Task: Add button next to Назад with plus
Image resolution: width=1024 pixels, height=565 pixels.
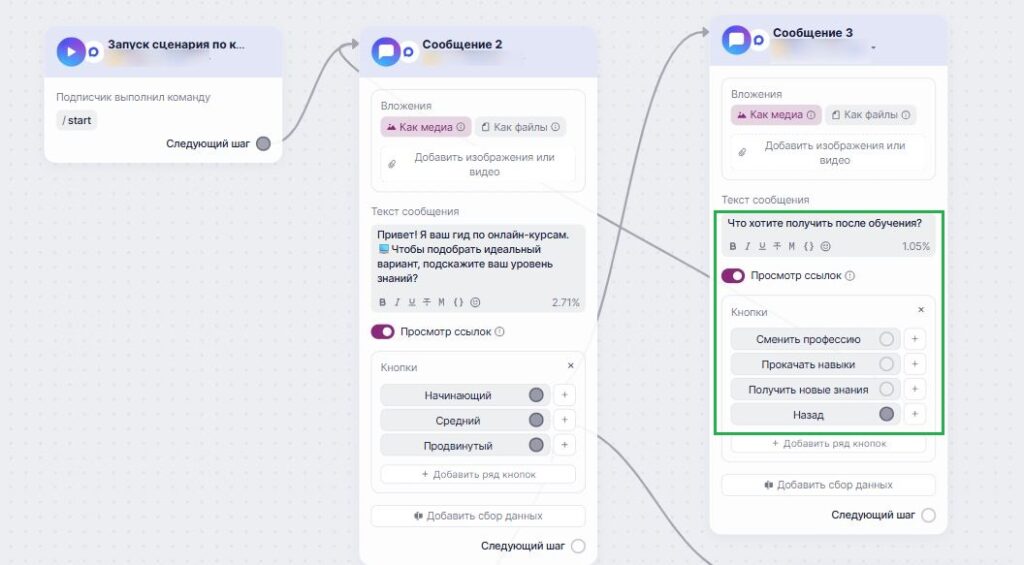Action: coord(915,414)
